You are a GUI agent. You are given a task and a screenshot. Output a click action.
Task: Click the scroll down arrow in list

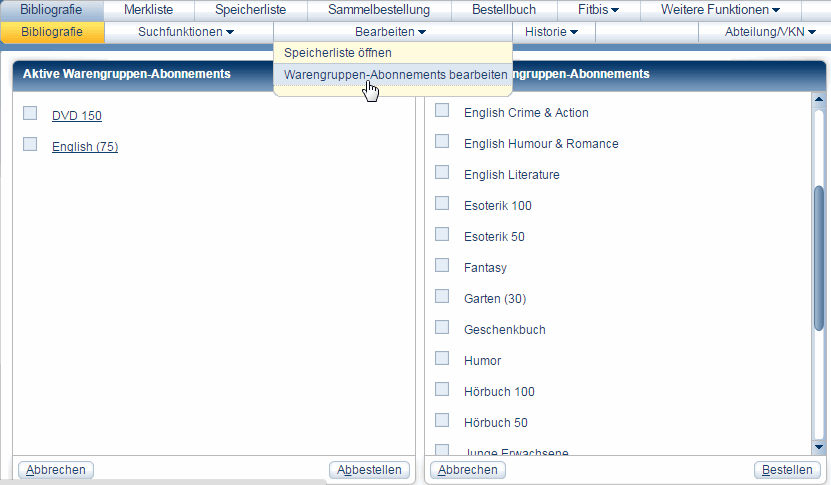click(x=819, y=447)
